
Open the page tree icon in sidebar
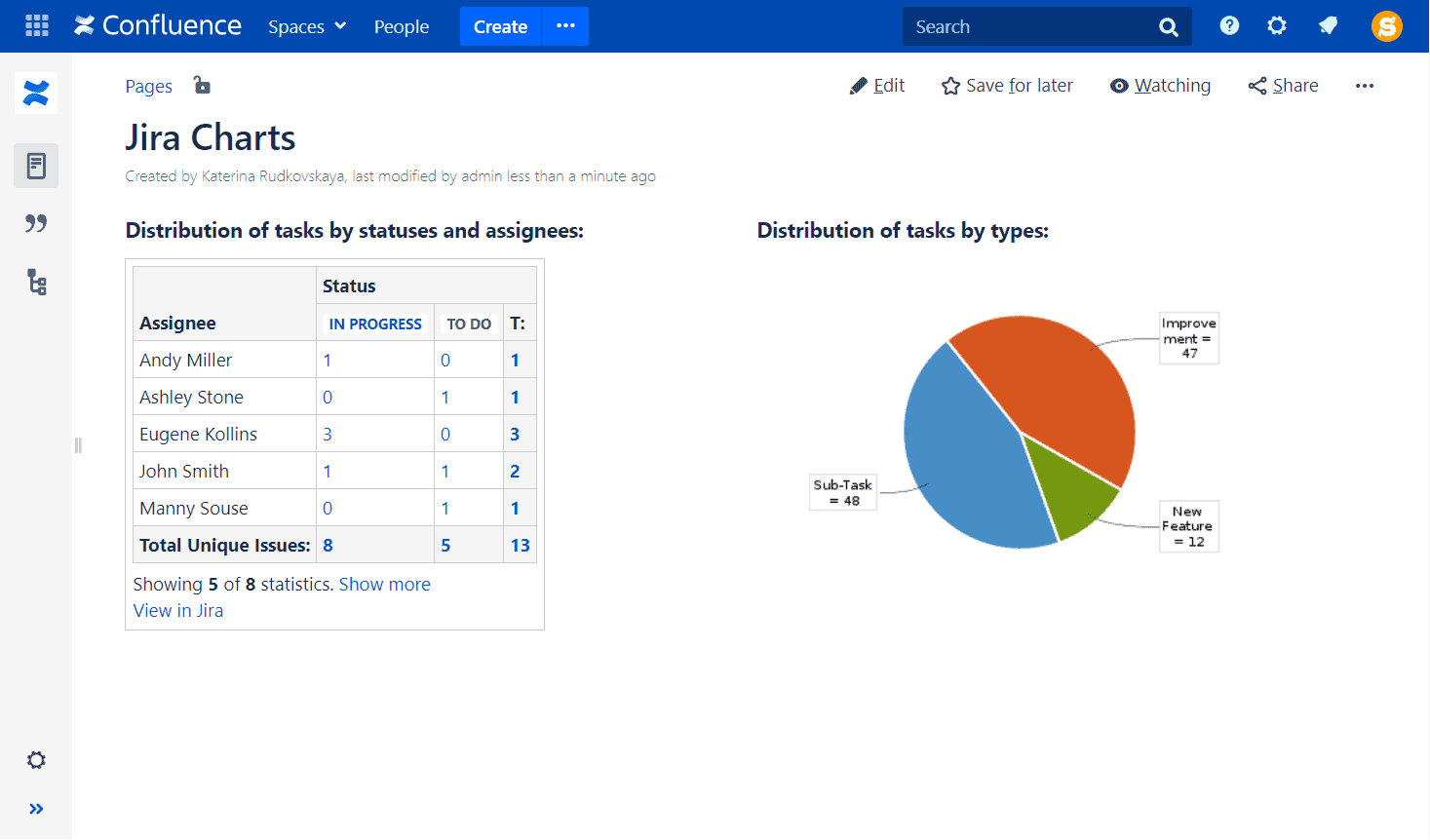pyautogui.click(x=36, y=283)
